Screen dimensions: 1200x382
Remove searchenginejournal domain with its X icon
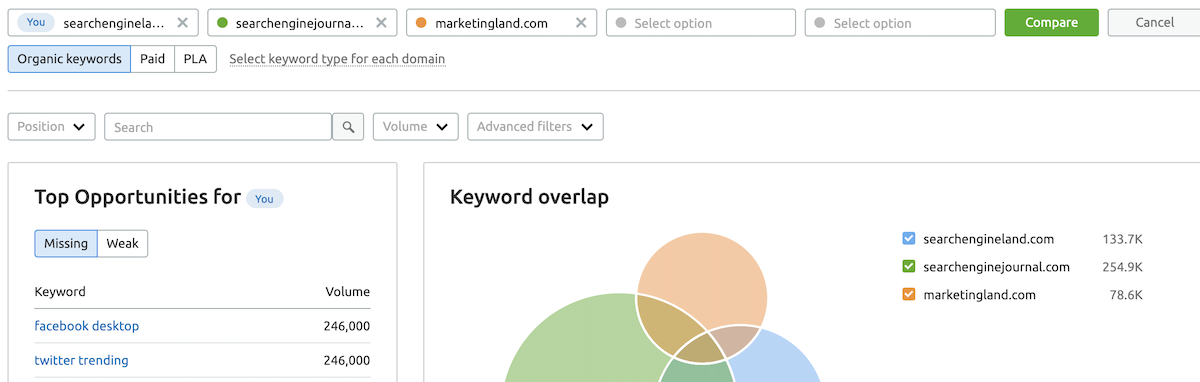[381, 23]
